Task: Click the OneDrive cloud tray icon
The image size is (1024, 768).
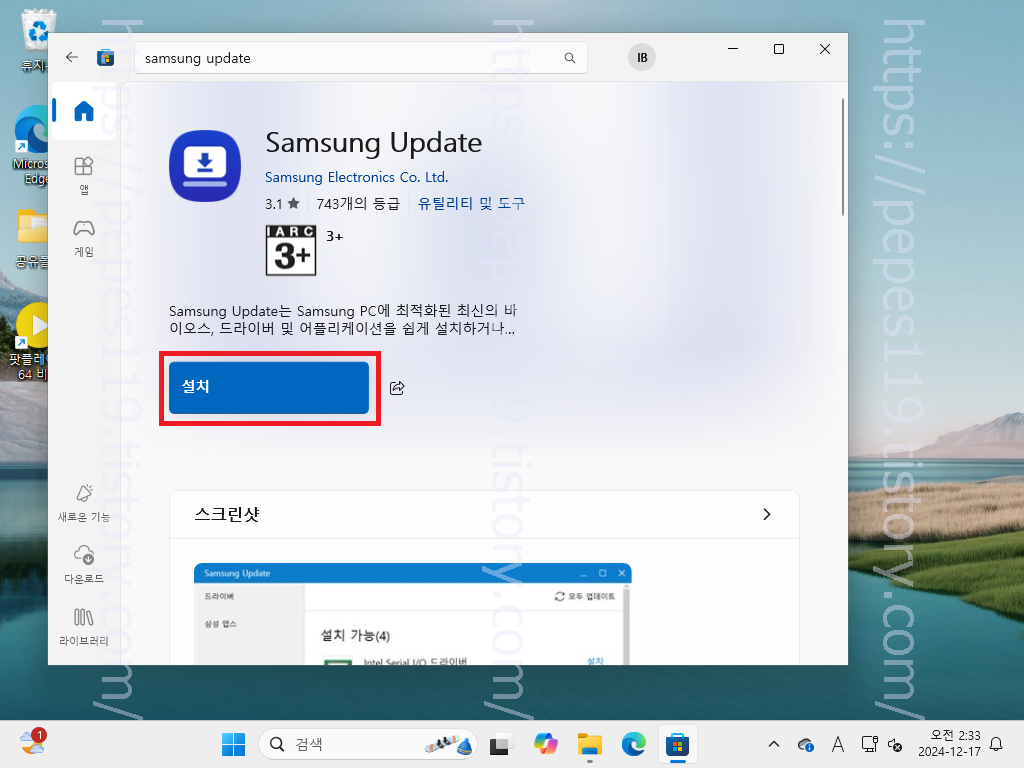Action: tap(805, 744)
